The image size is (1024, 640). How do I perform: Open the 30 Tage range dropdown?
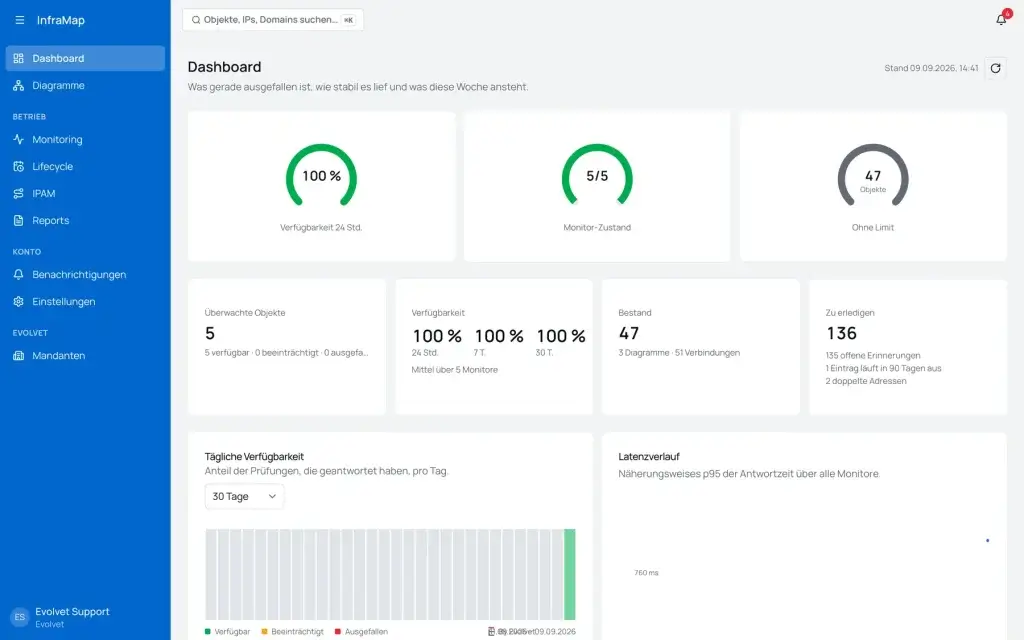pos(244,496)
